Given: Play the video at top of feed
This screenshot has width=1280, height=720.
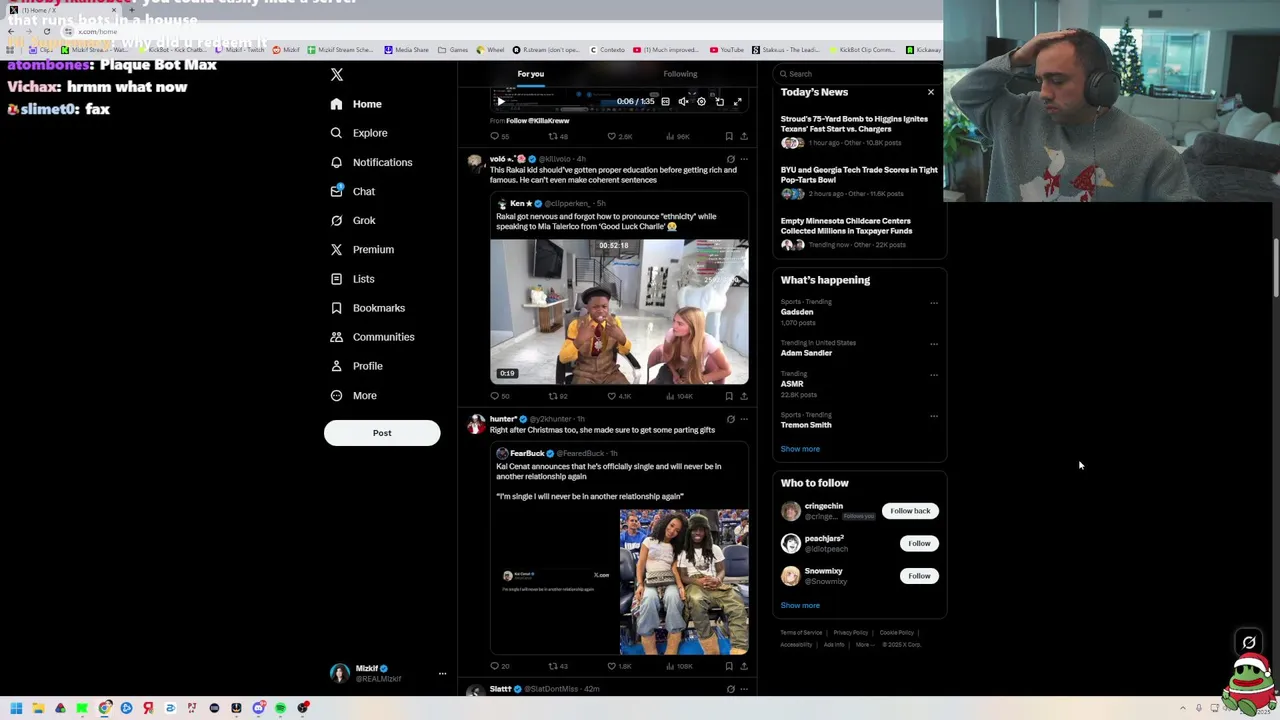Looking at the screenshot, I should point(501,101).
